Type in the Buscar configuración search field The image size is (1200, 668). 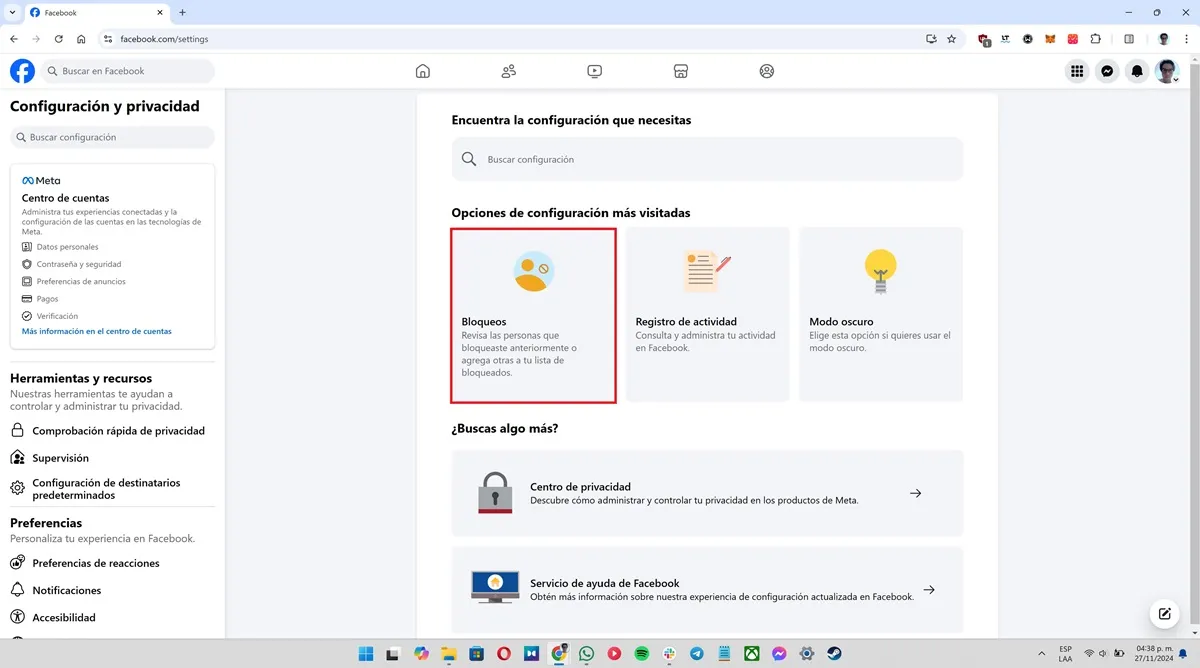point(707,158)
